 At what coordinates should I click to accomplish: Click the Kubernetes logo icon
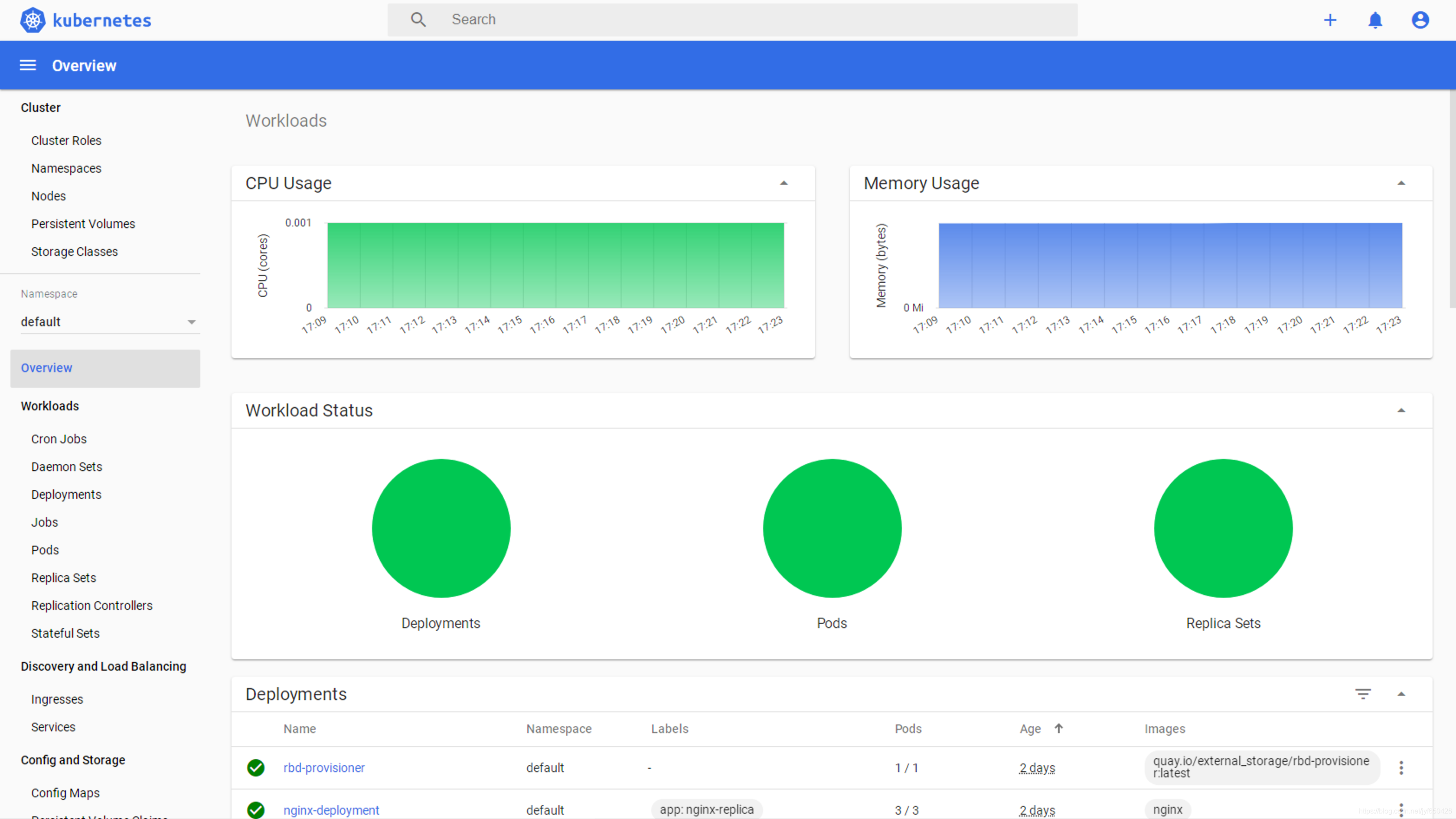tap(33, 20)
